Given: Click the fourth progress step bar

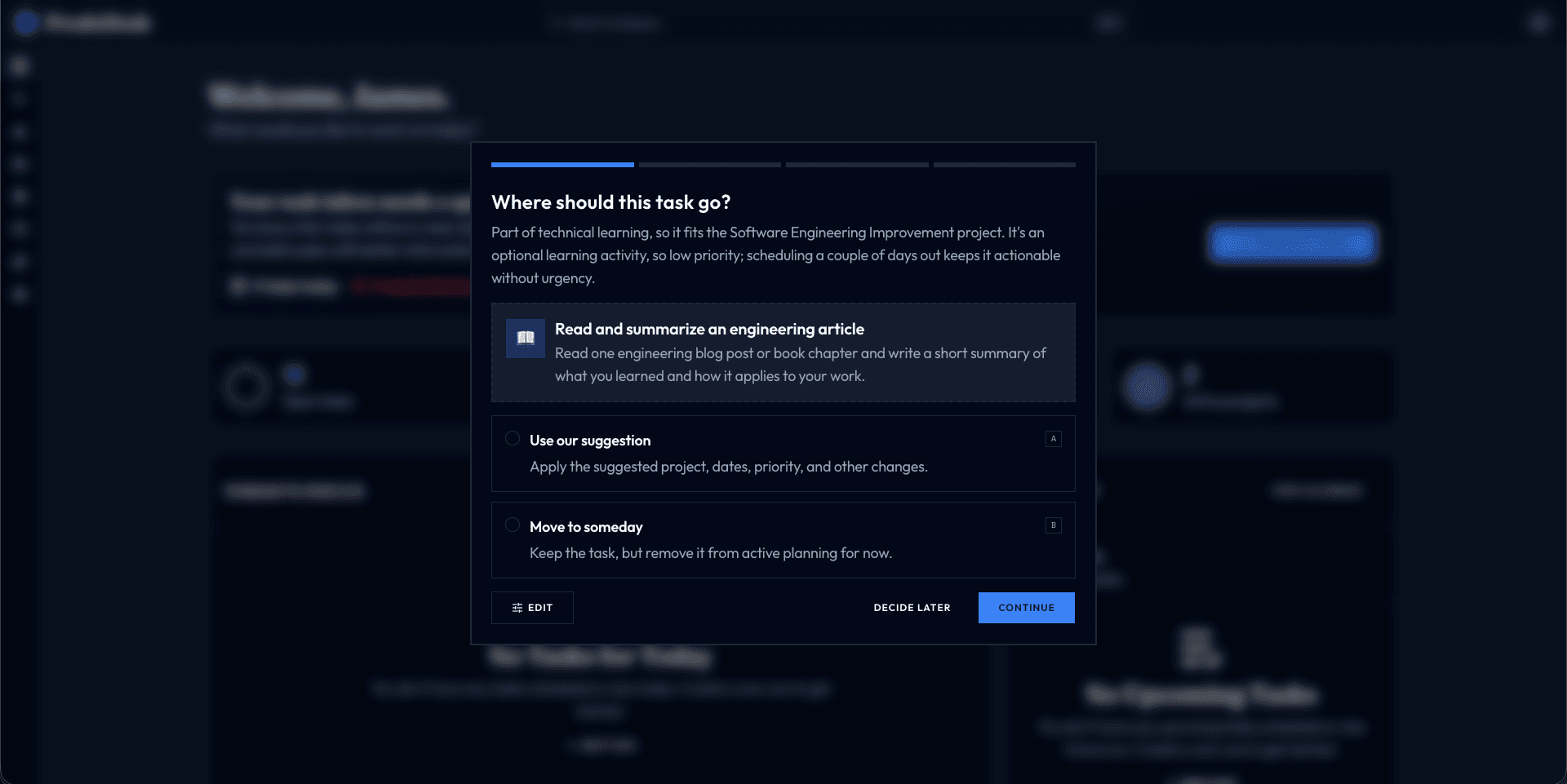Looking at the screenshot, I should click(x=1005, y=165).
